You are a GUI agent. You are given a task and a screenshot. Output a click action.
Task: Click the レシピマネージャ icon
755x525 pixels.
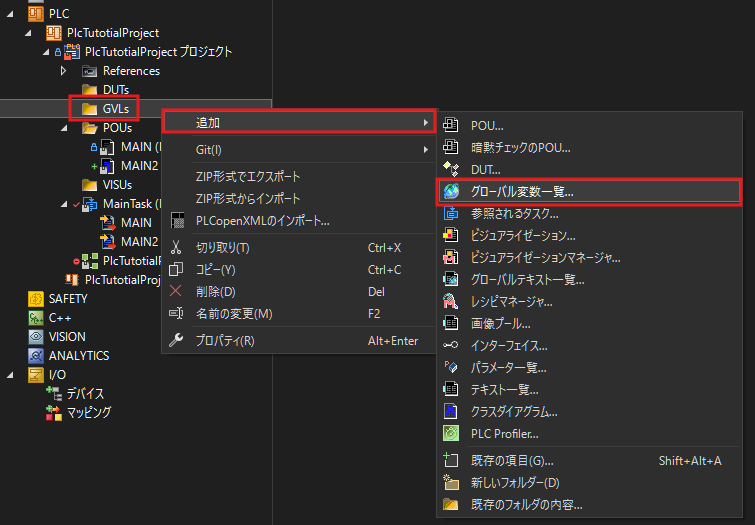(x=450, y=301)
